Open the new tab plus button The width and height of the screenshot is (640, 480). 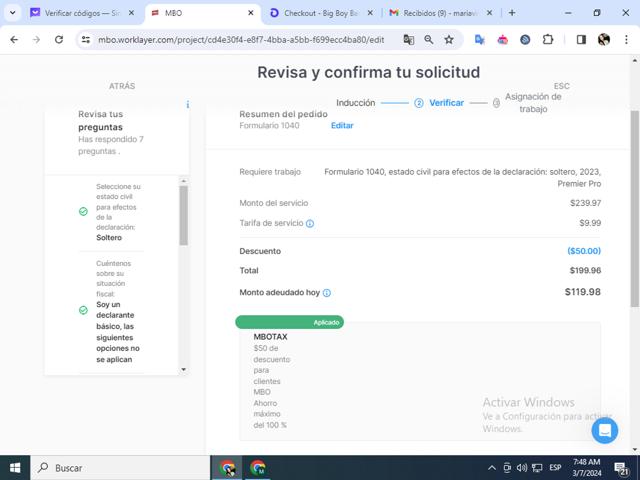coord(512,13)
